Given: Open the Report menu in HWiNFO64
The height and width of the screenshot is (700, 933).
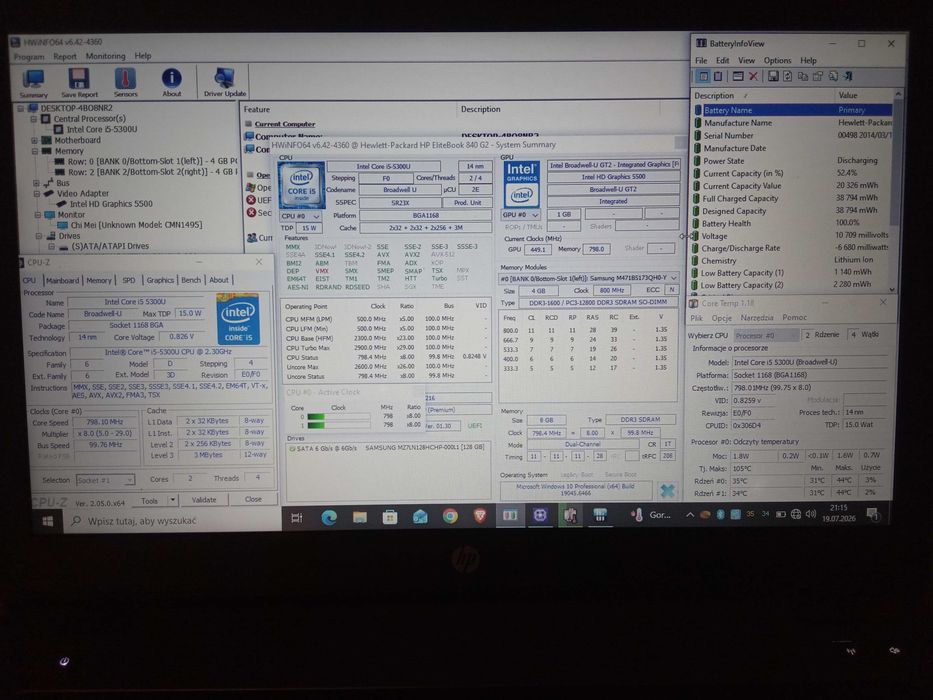Looking at the screenshot, I should [x=64, y=57].
